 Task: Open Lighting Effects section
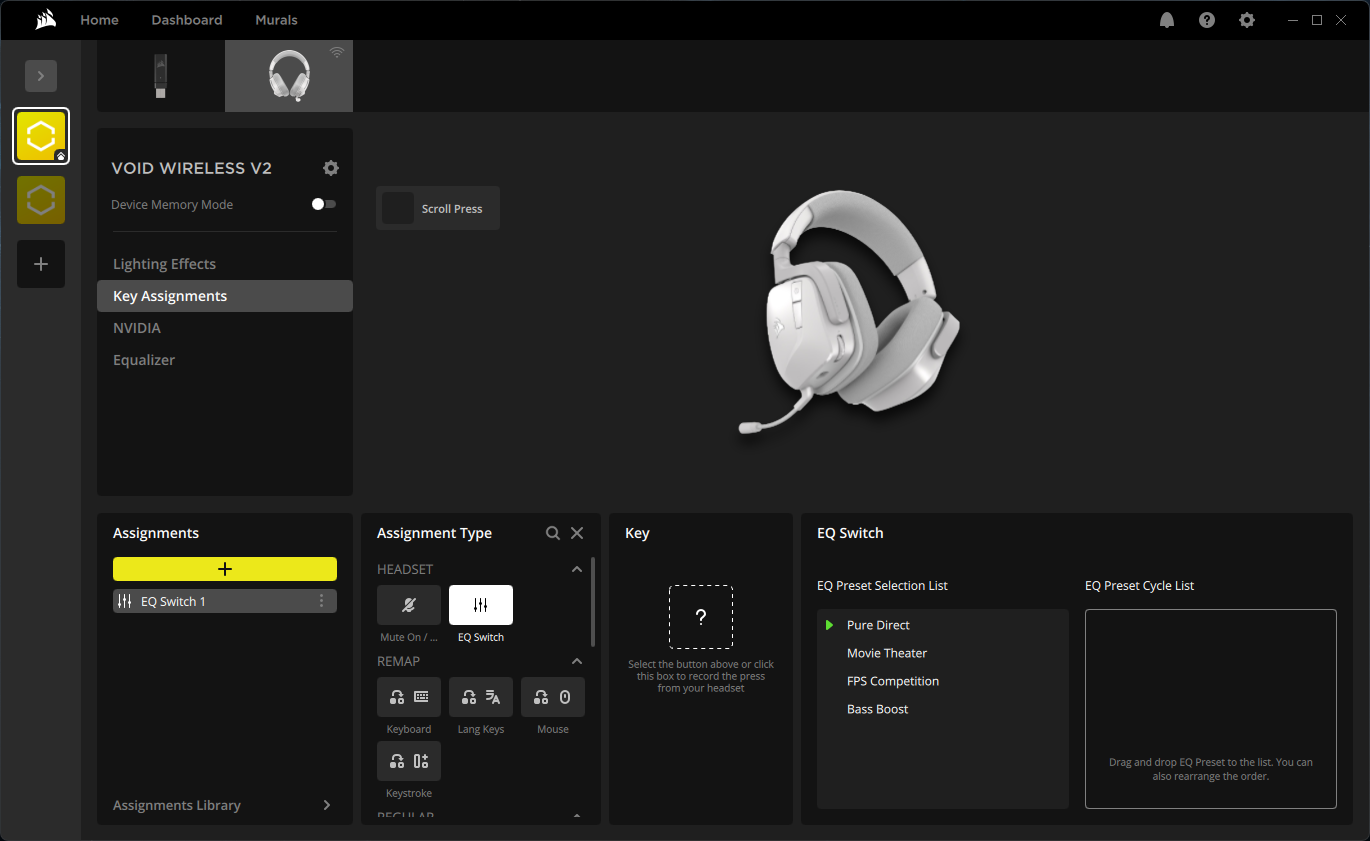pyautogui.click(x=225, y=264)
